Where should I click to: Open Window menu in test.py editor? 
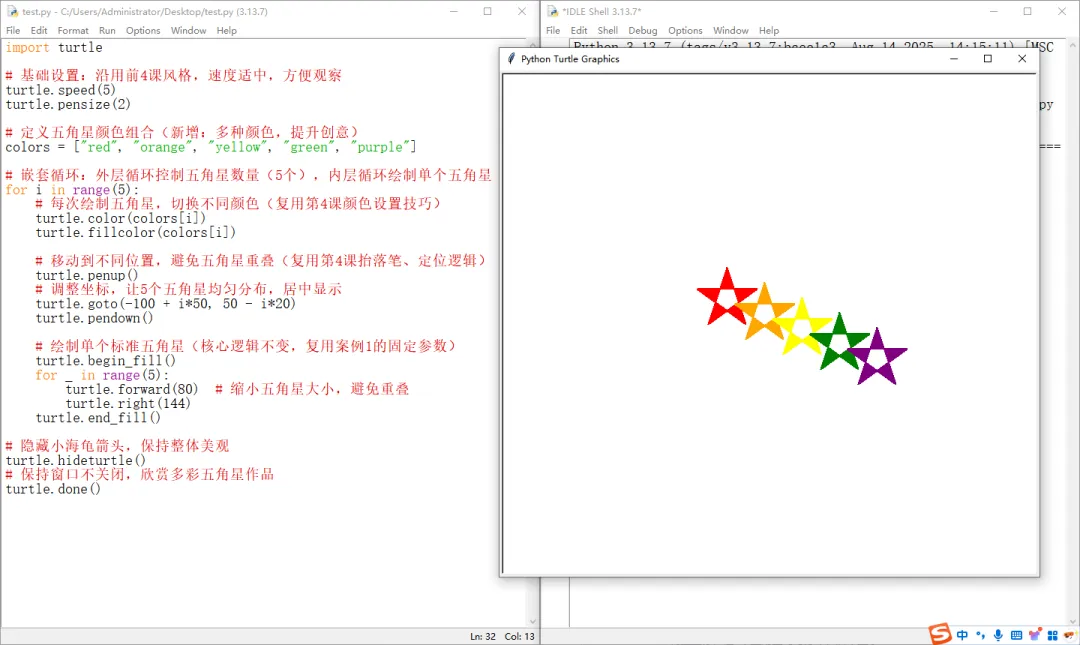point(188,30)
